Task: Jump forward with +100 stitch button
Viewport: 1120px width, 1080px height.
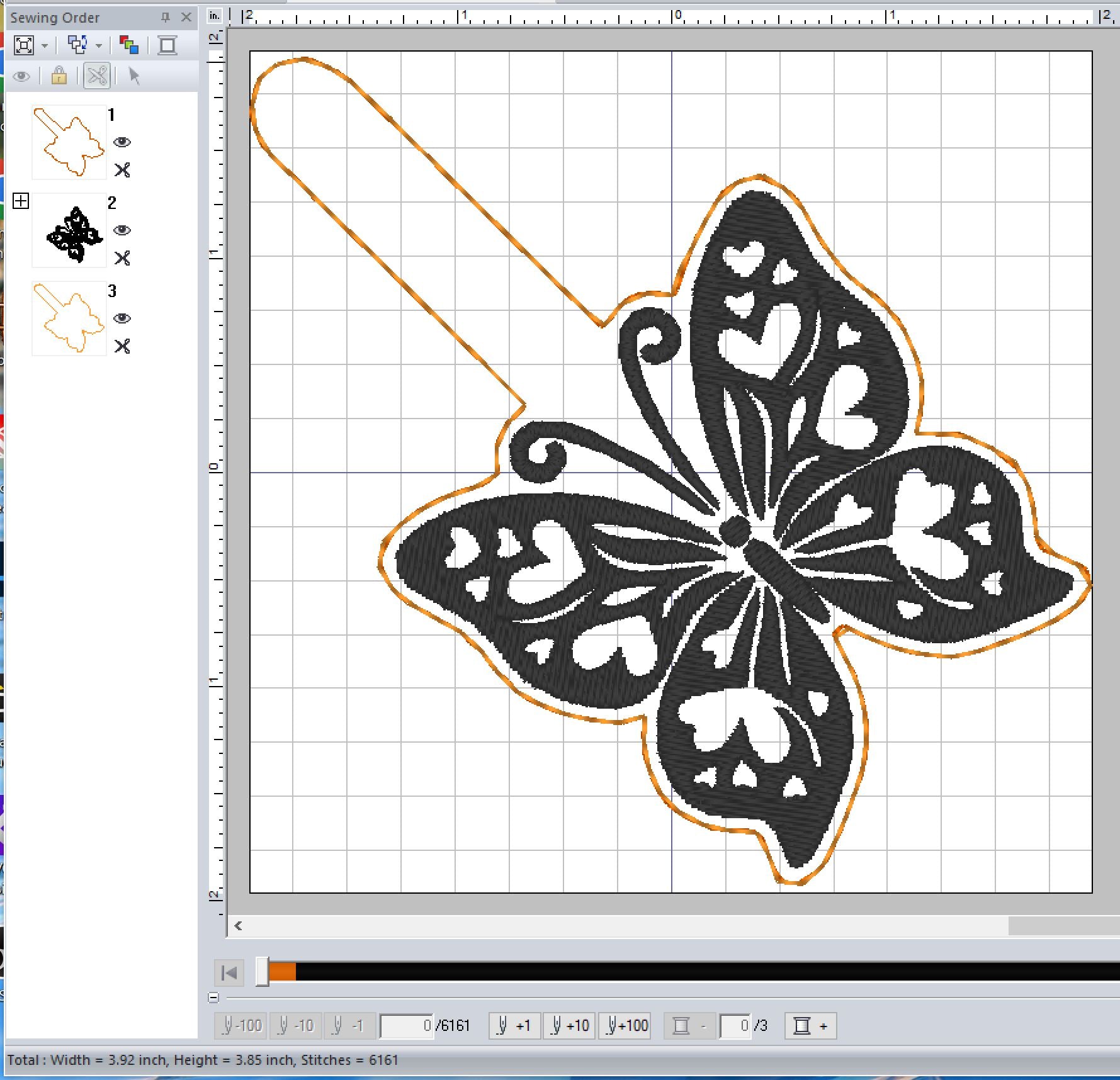Action: pyautogui.click(x=624, y=1026)
